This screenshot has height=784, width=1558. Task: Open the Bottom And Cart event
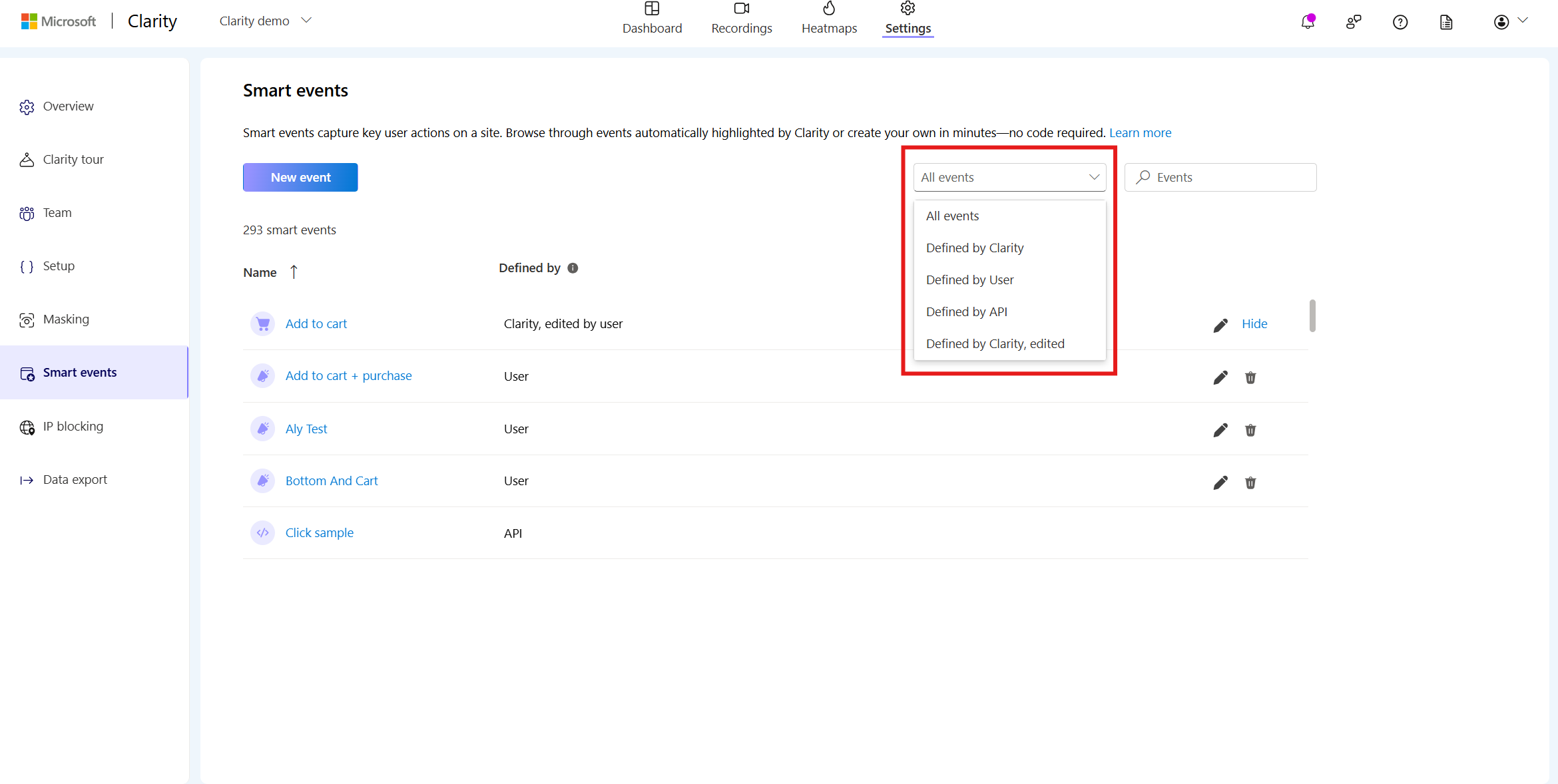332,481
